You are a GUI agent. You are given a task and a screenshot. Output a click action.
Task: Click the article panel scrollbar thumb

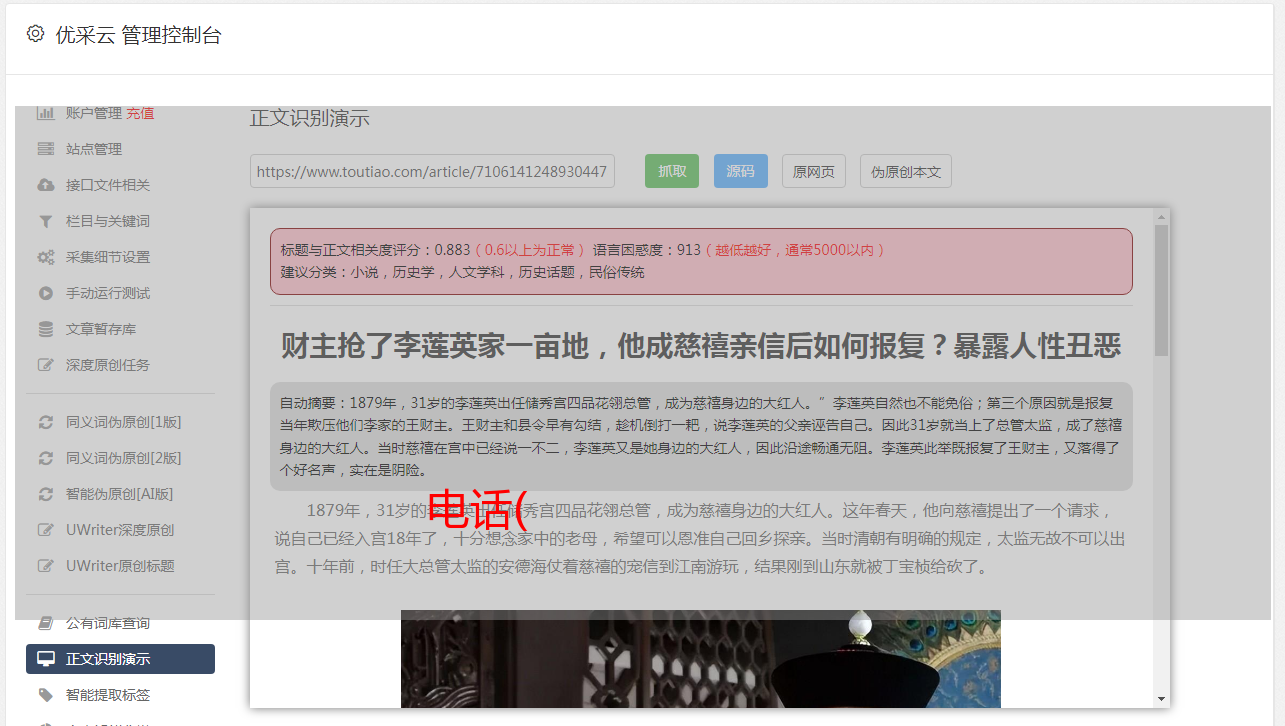pos(1161,290)
